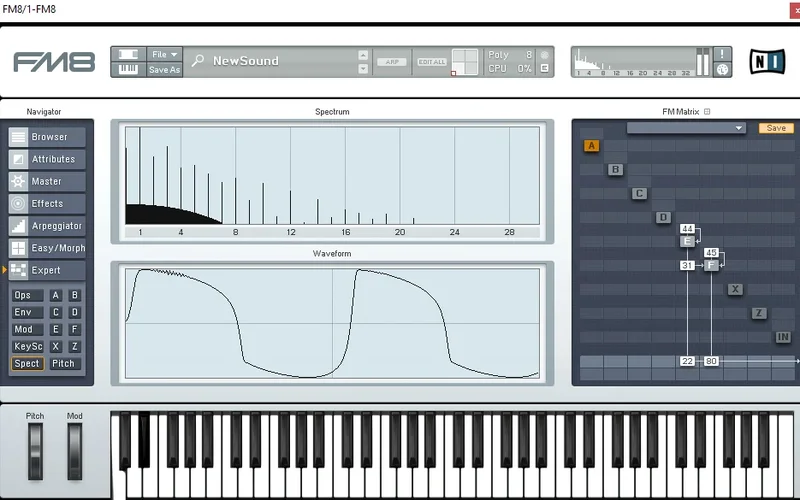
Task: Click the FM8 logo
Action: pyautogui.click(x=54, y=62)
